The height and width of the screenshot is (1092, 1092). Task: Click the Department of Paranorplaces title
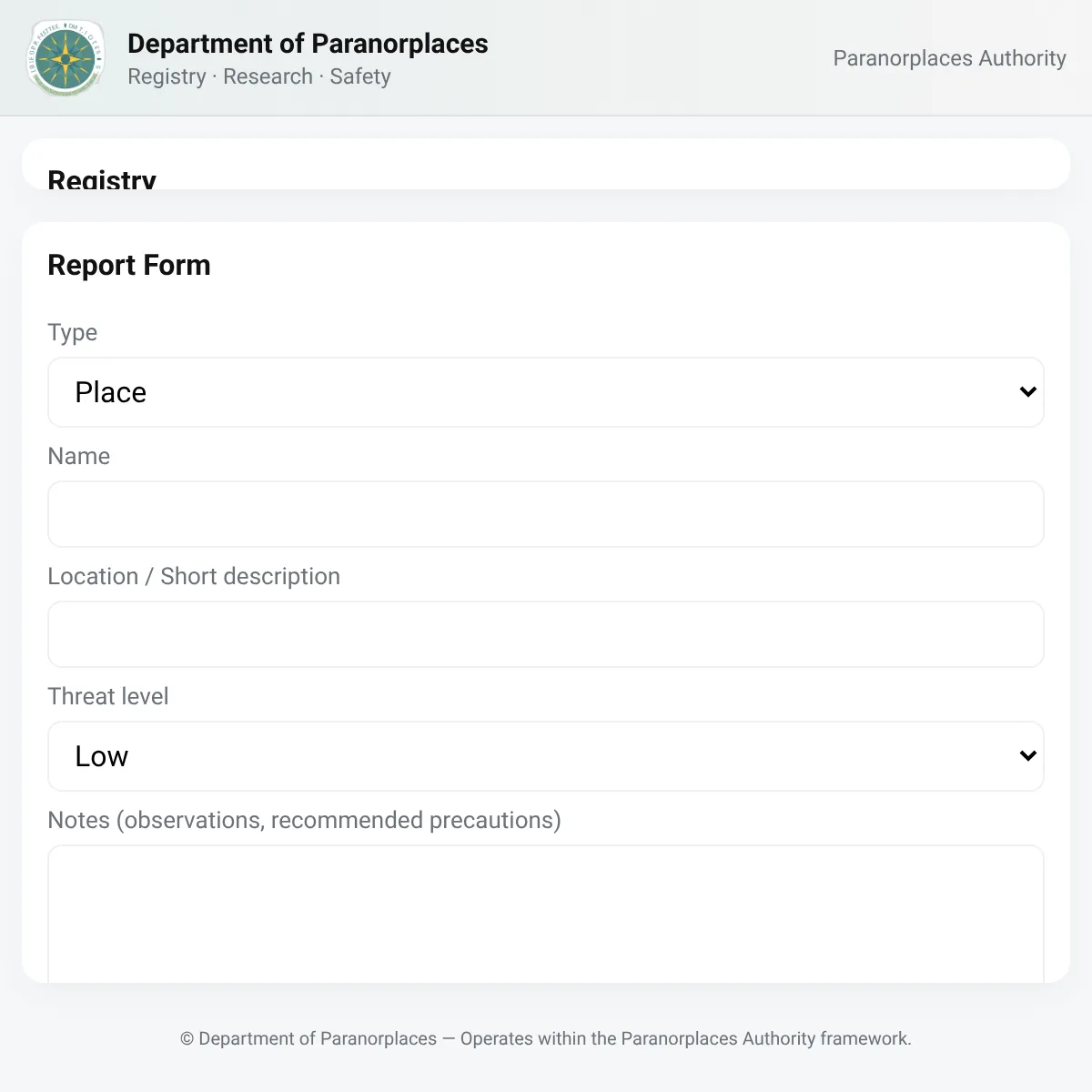click(308, 44)
